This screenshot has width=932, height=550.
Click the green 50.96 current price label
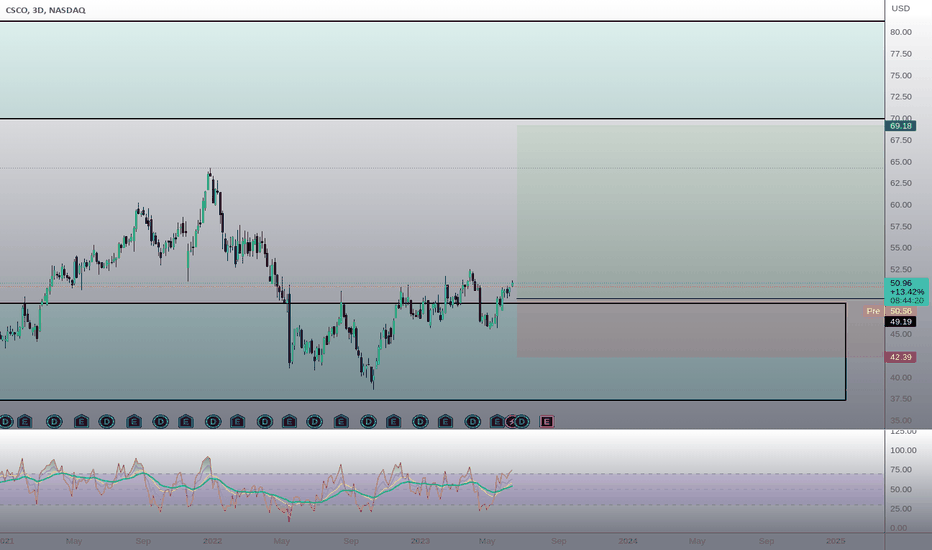click(x=906, y=291)
